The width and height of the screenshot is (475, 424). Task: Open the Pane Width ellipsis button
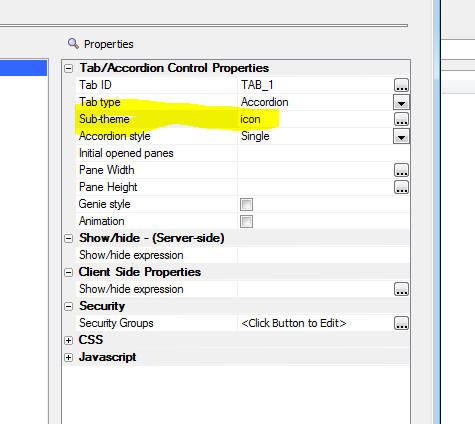click(401, 170)
